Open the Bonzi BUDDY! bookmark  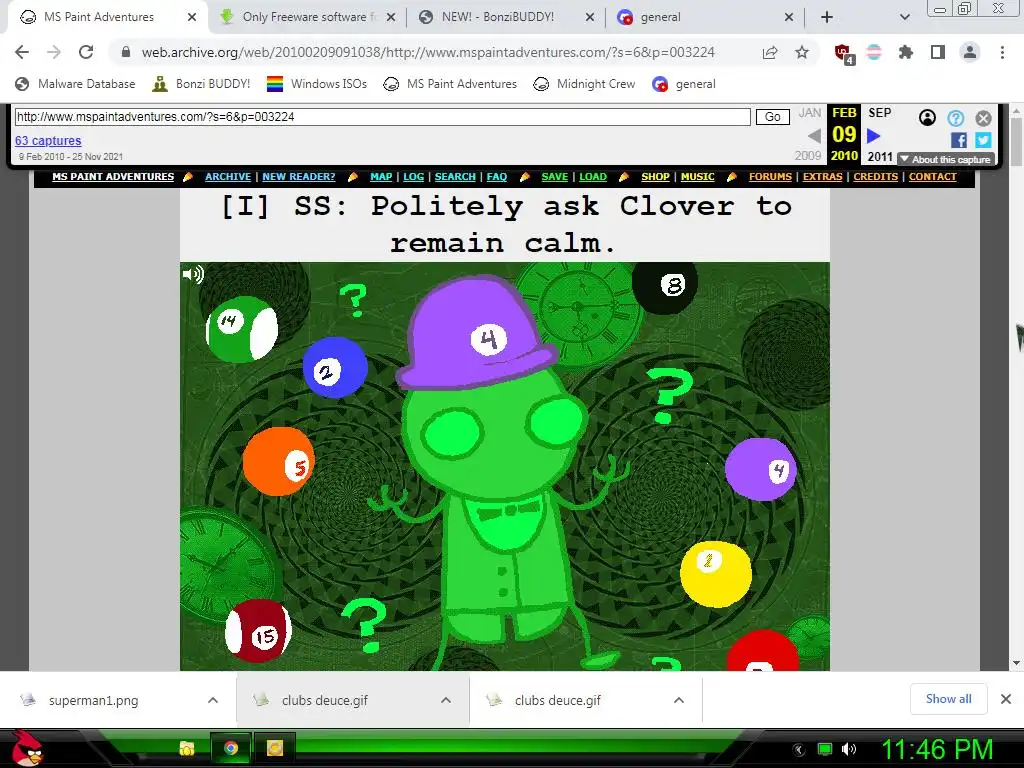[201, 84]
